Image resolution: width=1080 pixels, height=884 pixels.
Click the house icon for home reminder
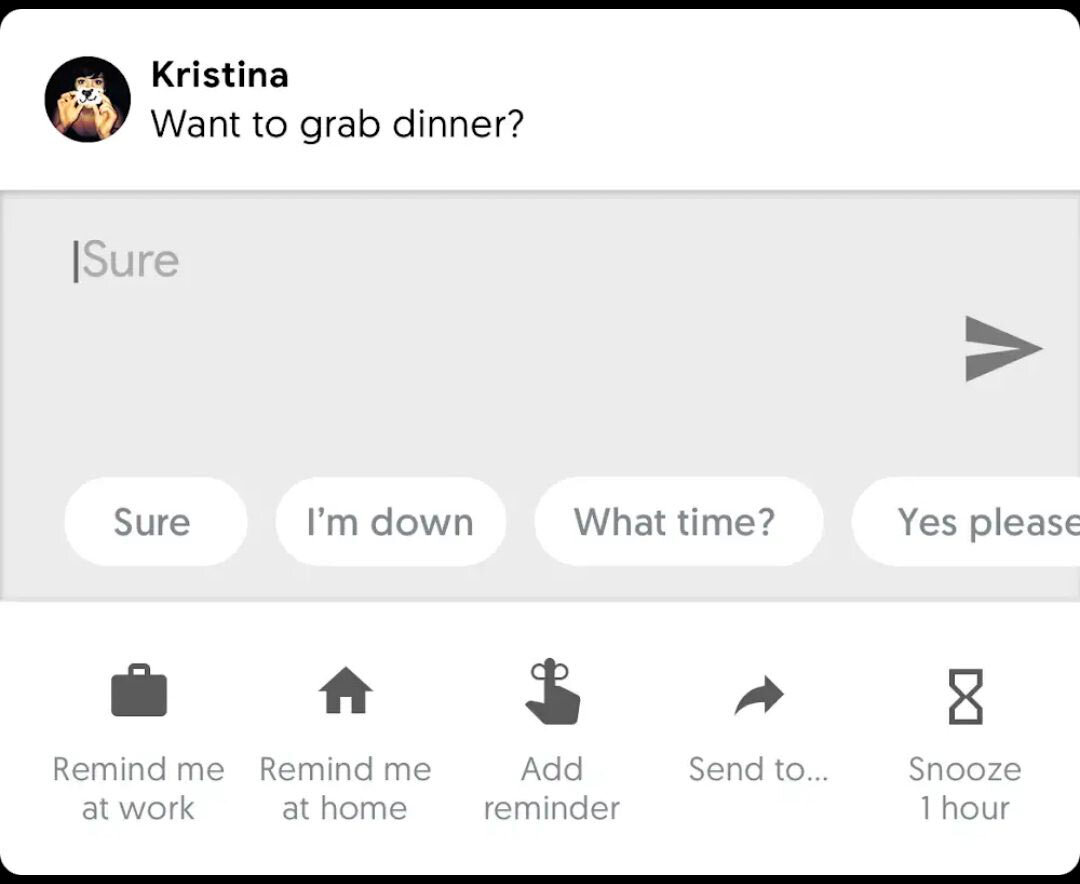point(345,691)
